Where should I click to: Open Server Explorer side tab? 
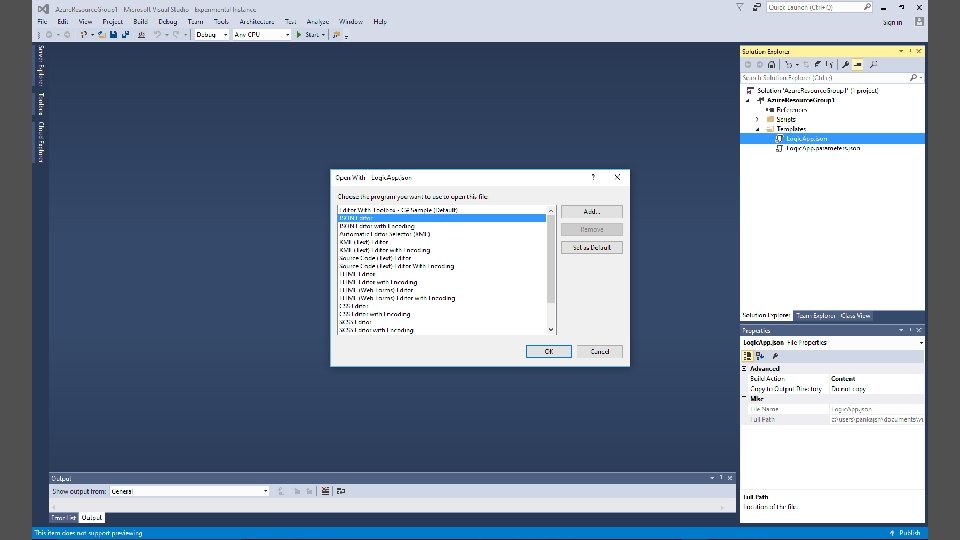[41, 65]
